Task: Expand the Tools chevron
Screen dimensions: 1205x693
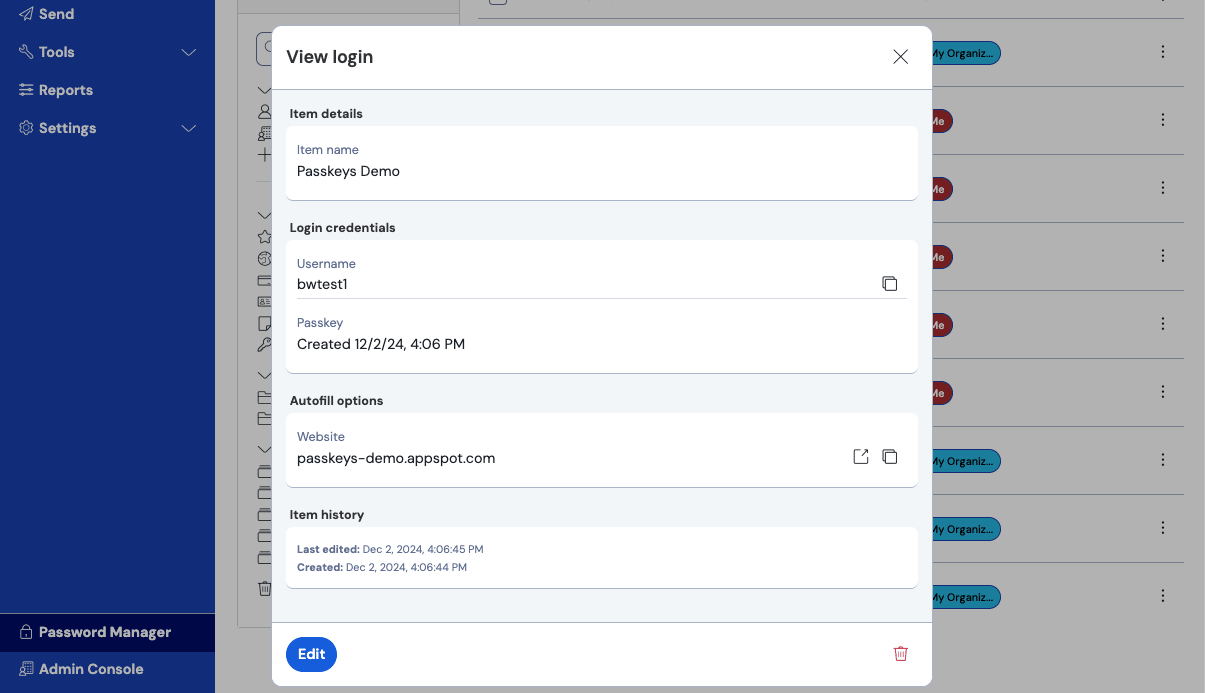Action: [188, 52]
